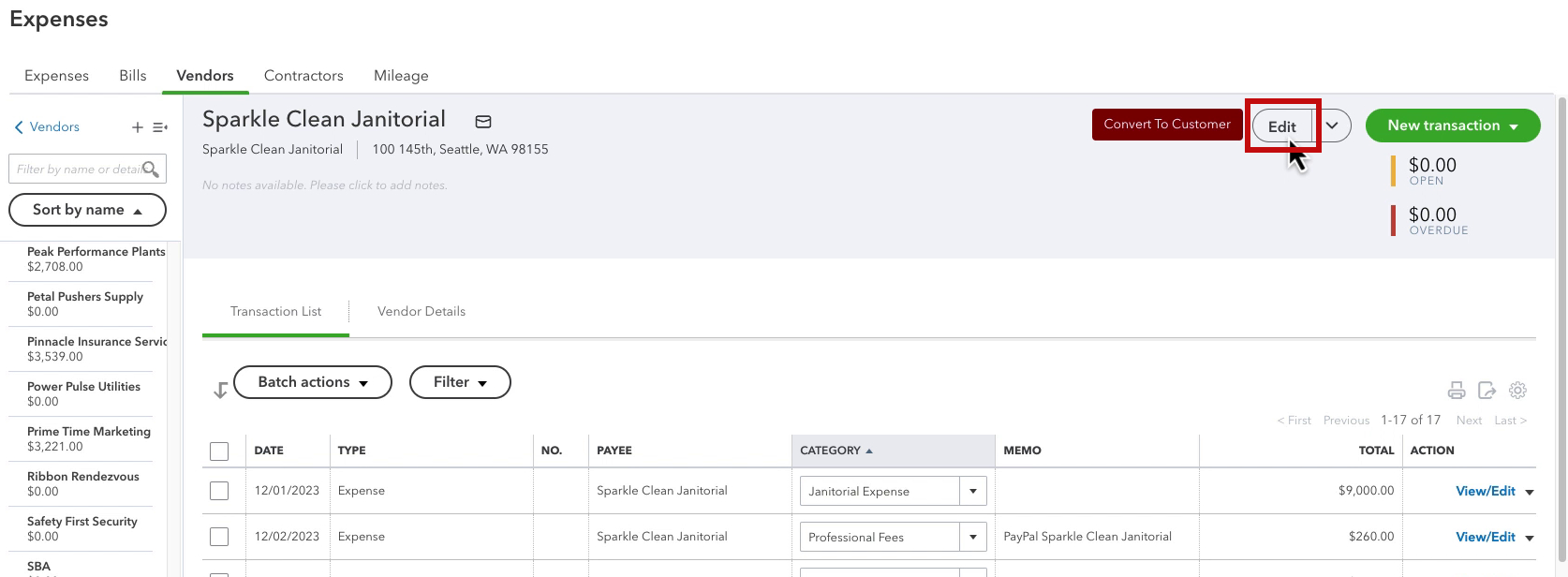Screen dimensions: 1568x577
Task: Export transaction list using export icon
Action: [1487, 391]
